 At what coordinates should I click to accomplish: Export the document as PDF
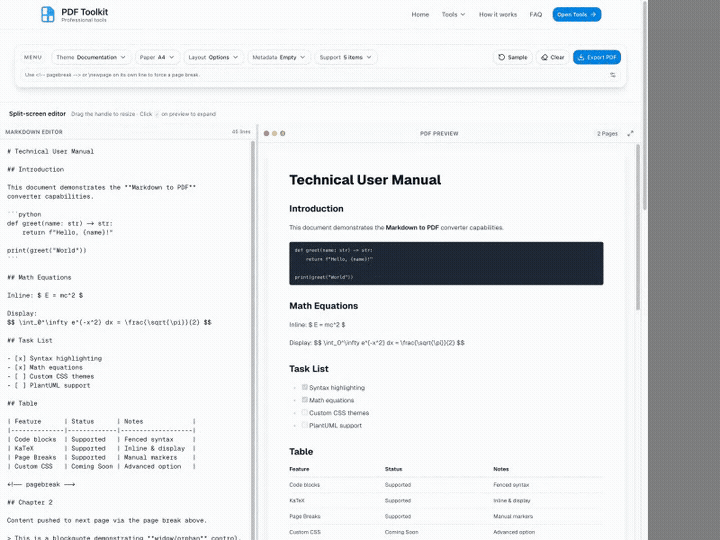point(597,57)
